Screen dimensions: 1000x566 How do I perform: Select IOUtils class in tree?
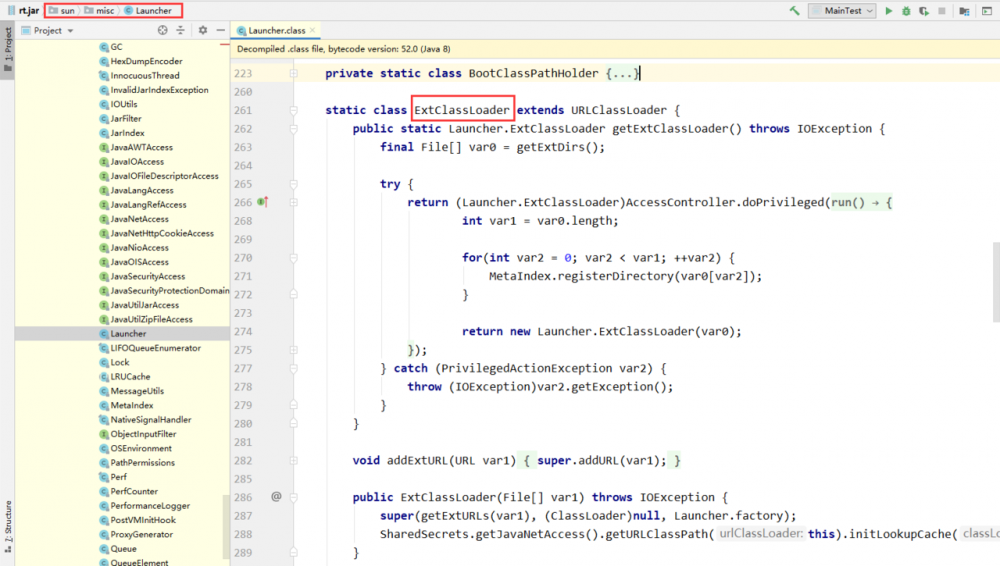click(118, 104)
